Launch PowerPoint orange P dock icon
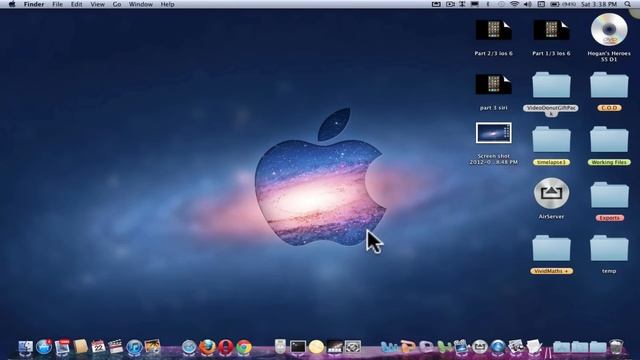640x360 pixels. (407, 347)
